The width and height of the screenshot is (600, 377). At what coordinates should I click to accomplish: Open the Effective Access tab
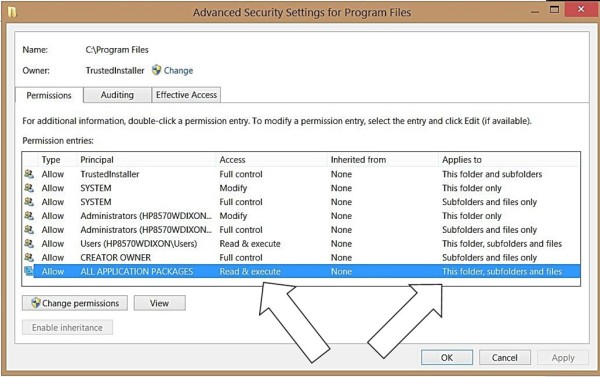pyautogui.click(x=186, y=95)
